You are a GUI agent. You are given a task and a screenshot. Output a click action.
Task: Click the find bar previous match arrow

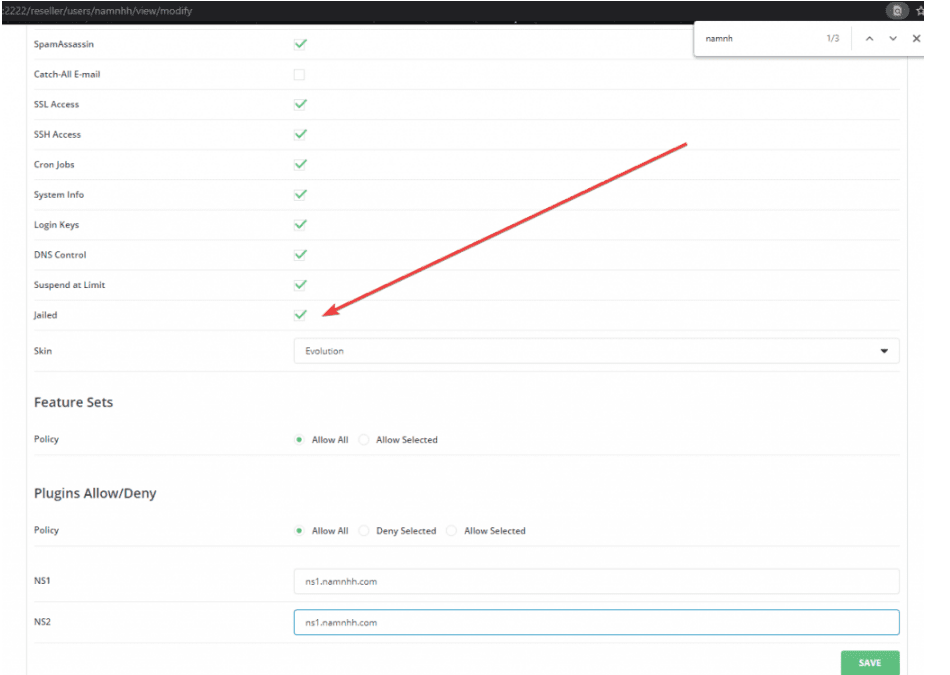coord(869,38)
